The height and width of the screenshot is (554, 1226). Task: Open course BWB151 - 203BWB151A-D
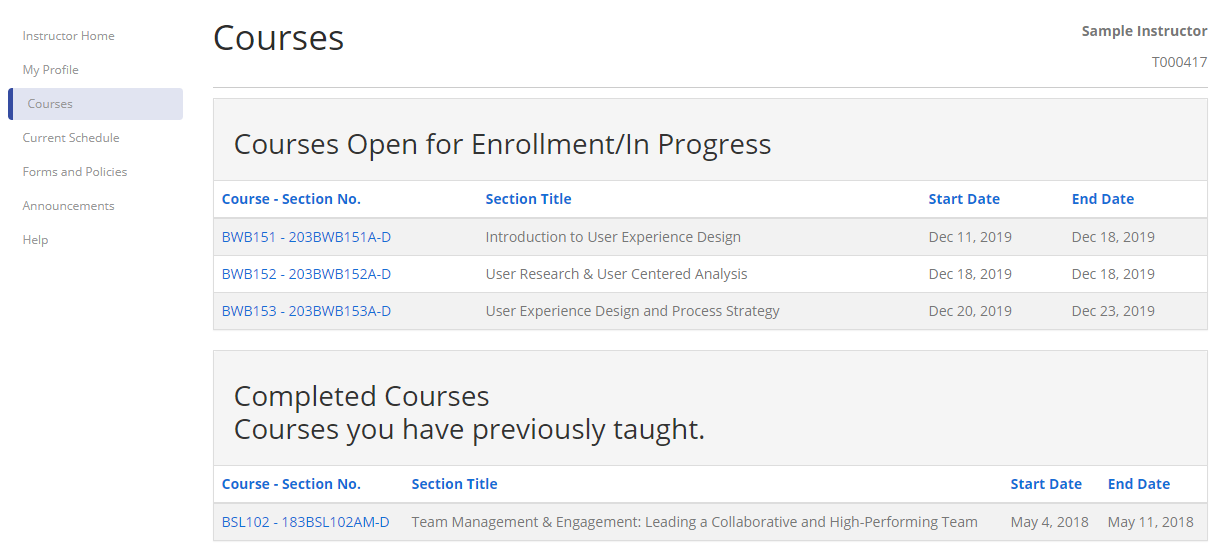(x=306, y=237)
